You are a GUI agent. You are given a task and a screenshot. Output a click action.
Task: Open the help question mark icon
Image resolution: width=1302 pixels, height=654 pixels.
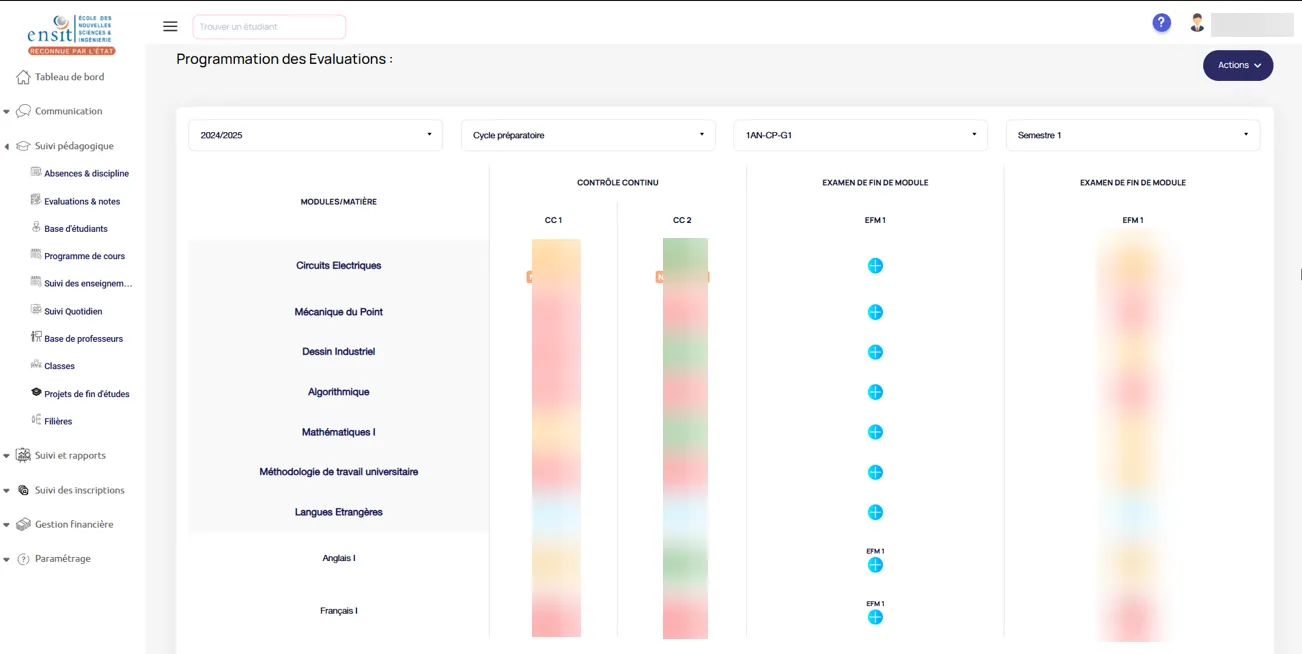1161,23
